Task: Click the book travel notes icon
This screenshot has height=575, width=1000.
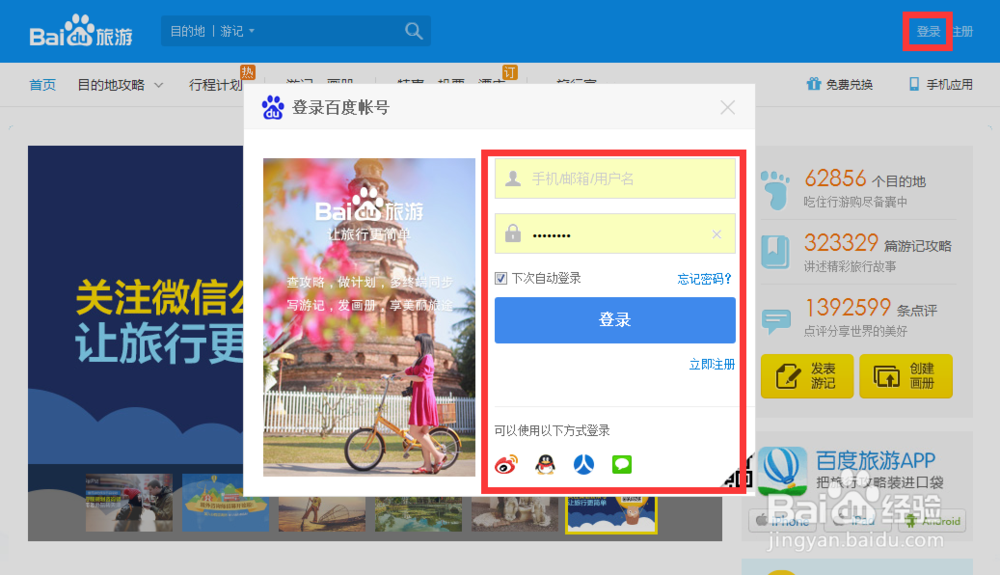Action: pos(776,252)
